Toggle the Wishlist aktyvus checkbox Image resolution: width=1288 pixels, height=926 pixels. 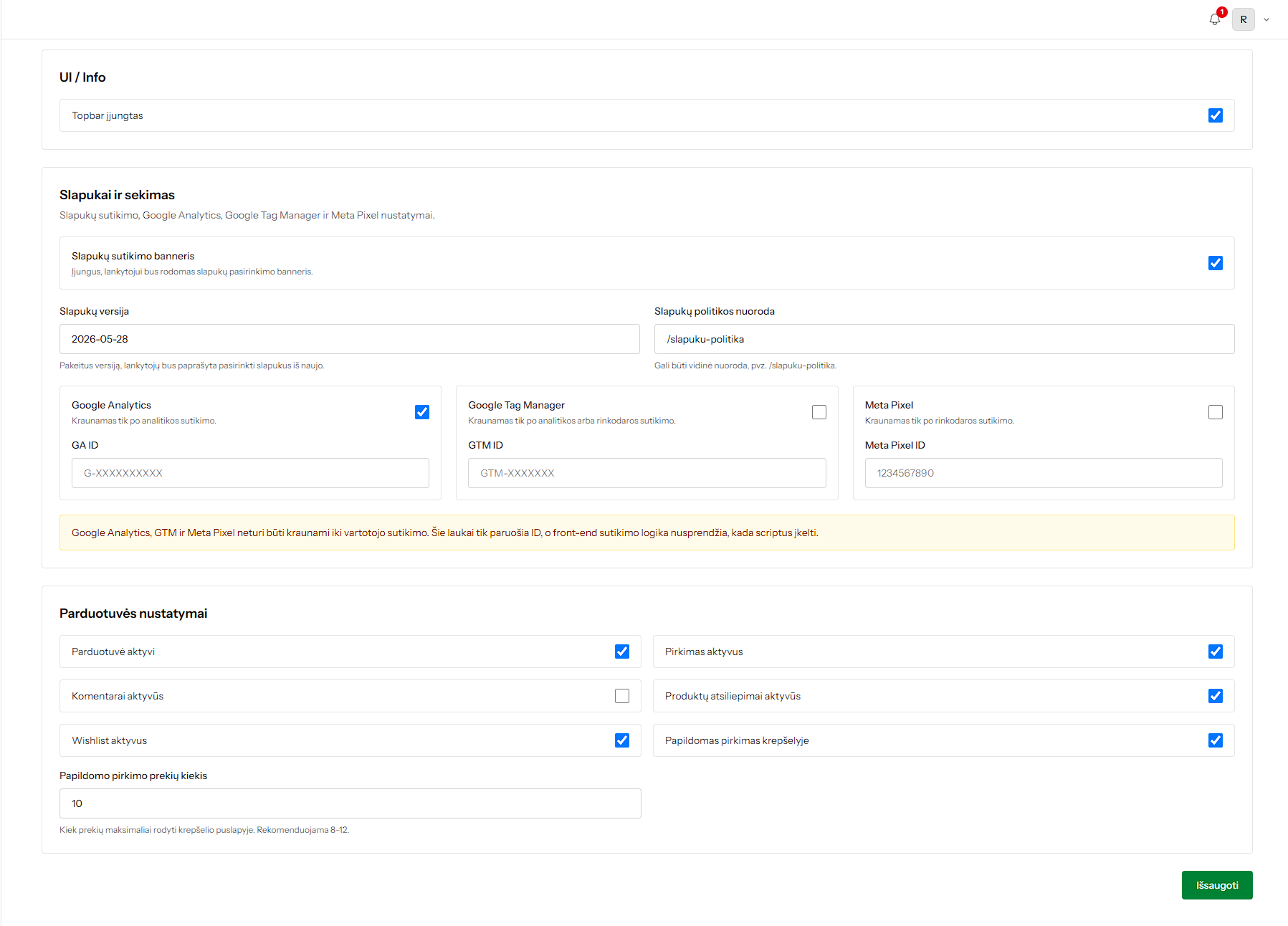coord(622,740)
